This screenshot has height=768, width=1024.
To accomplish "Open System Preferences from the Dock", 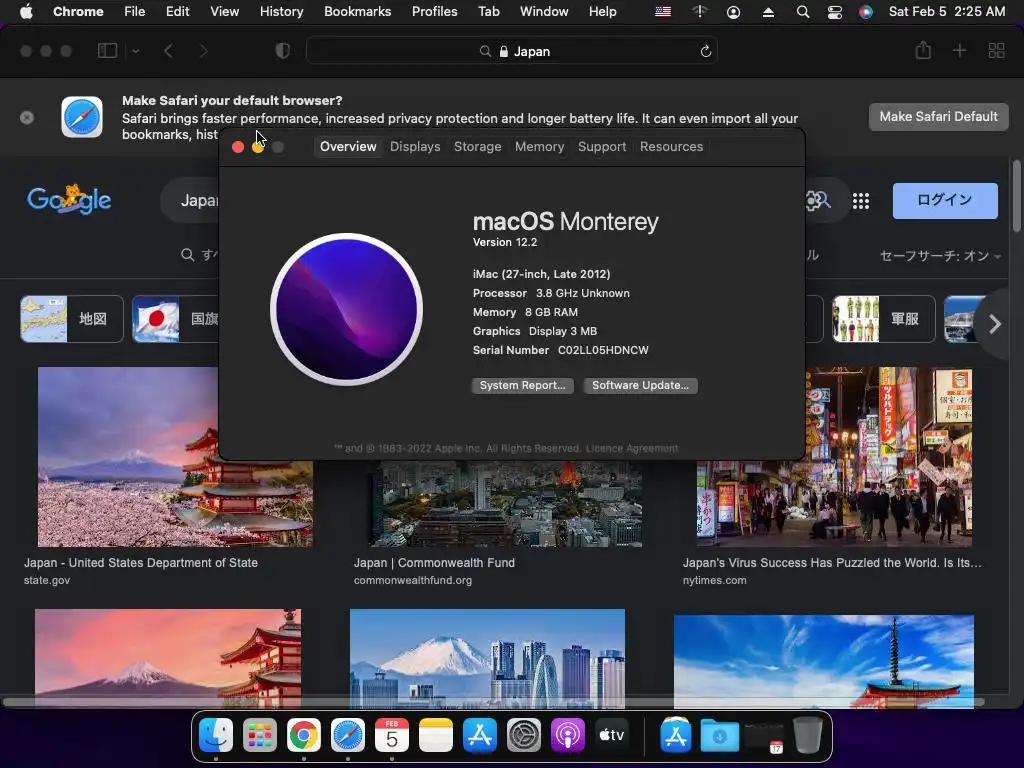I will 524,736.
